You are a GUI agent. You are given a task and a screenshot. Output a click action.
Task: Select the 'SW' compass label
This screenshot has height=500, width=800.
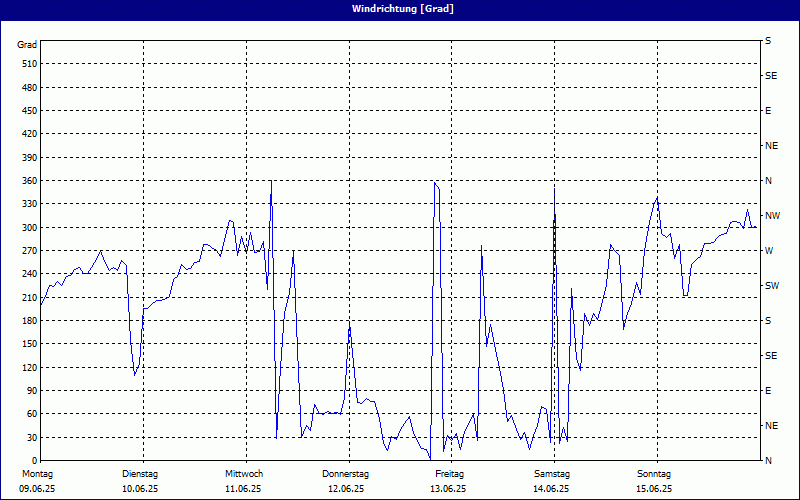772,286
